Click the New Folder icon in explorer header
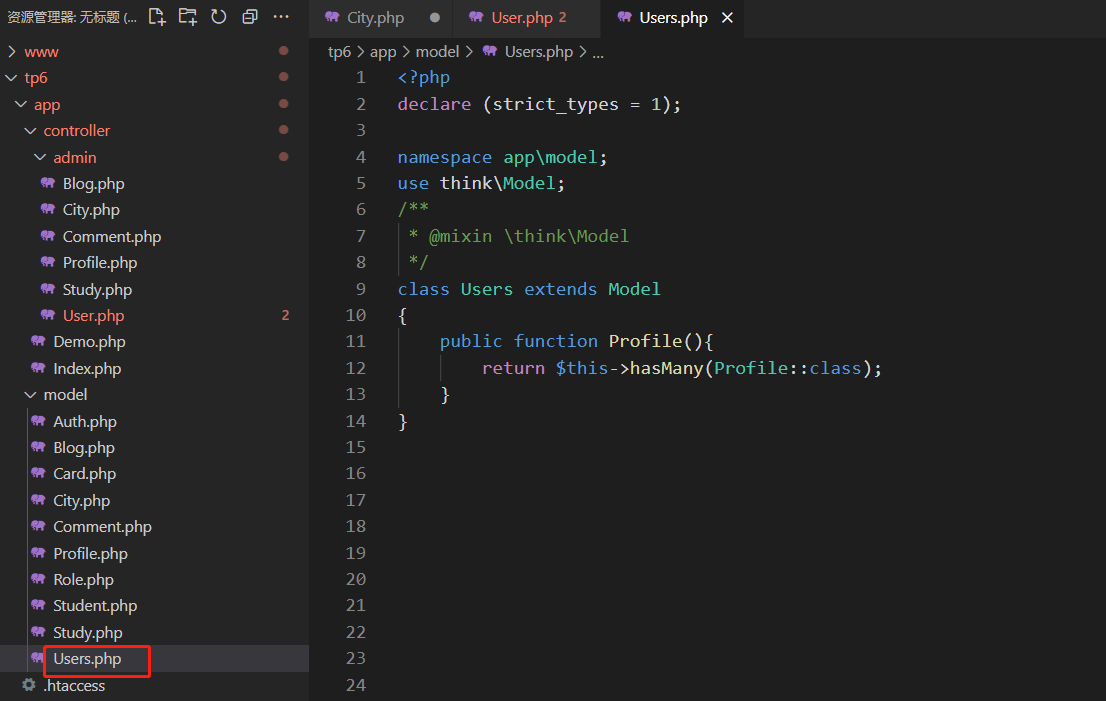Image resolution: width=1106 pixels, height=701 pixels. pos(188,17)
